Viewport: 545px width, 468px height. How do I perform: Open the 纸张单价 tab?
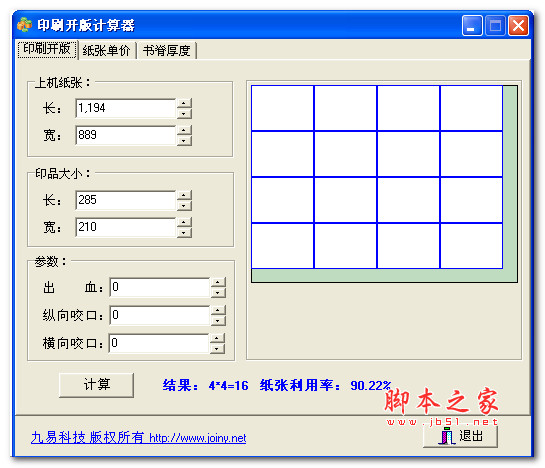click(x=107, y=51)
